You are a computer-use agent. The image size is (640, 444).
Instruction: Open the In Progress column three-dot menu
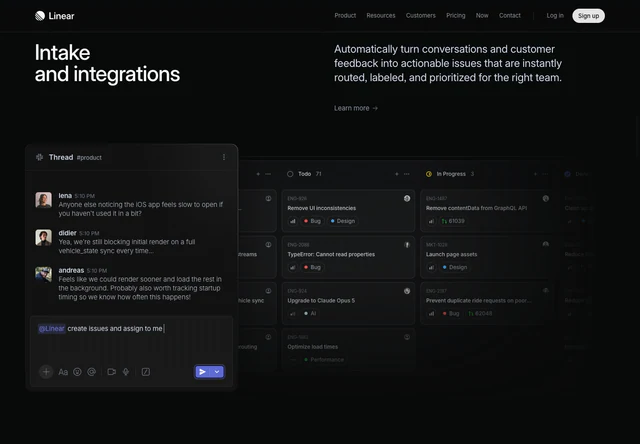click(545, 174)
